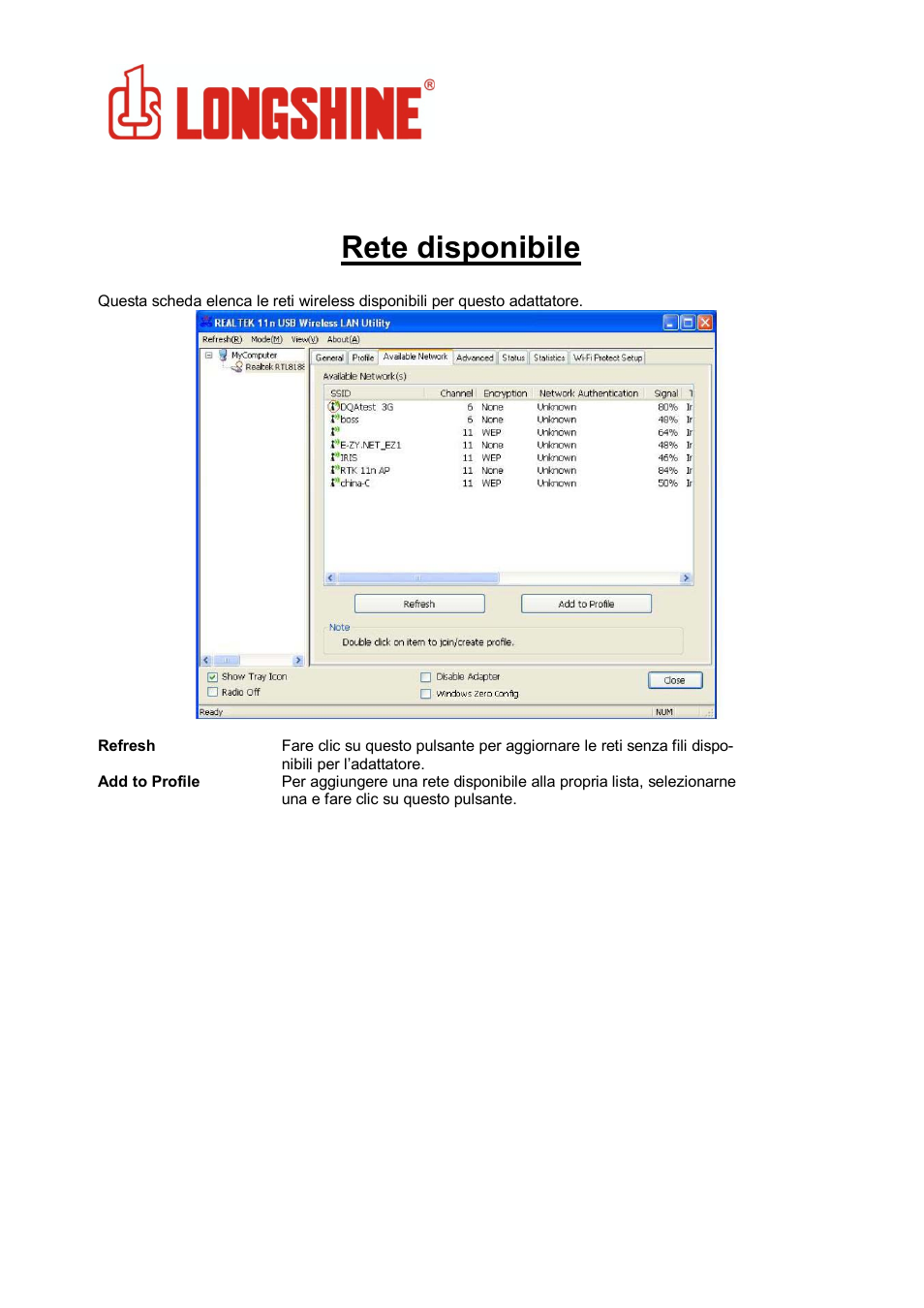The image size is (924, 1308).
Task: Click the Ready status bar text
Action: (x=211, y=712)
